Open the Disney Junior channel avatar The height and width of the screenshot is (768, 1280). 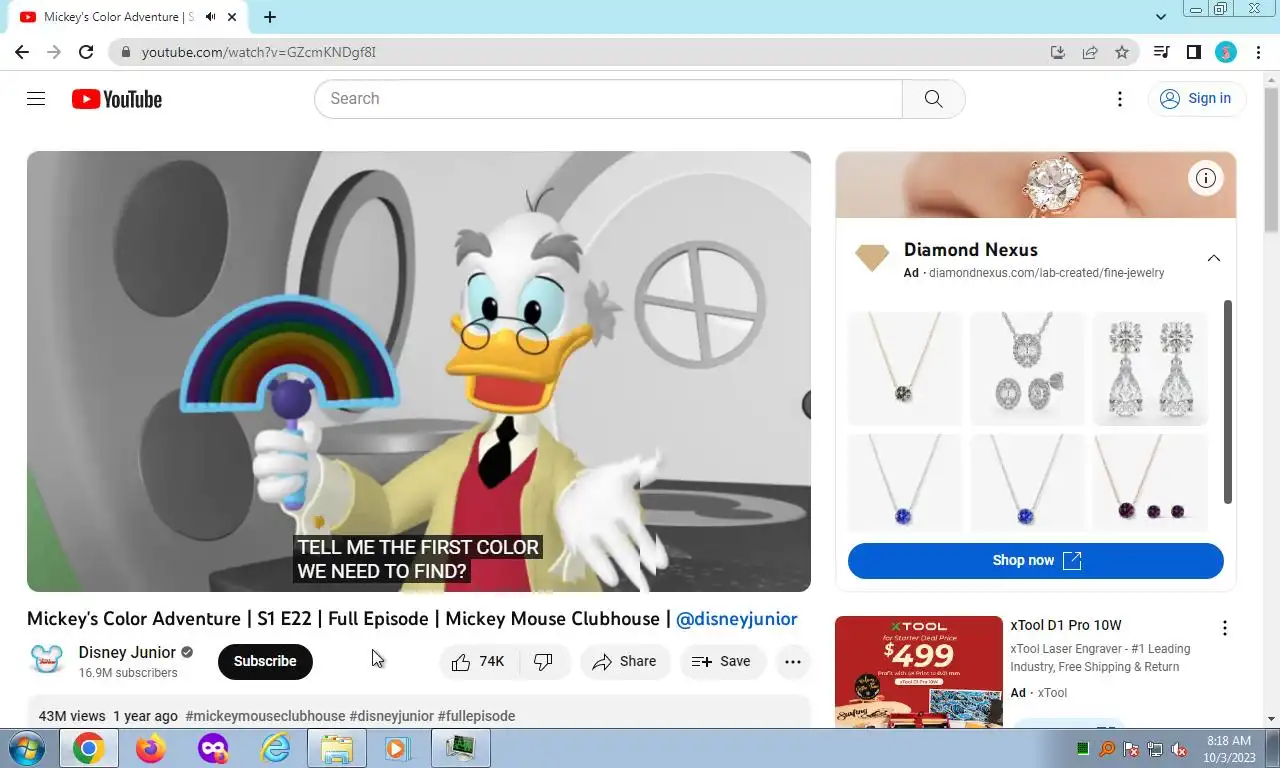click(47, 661)
